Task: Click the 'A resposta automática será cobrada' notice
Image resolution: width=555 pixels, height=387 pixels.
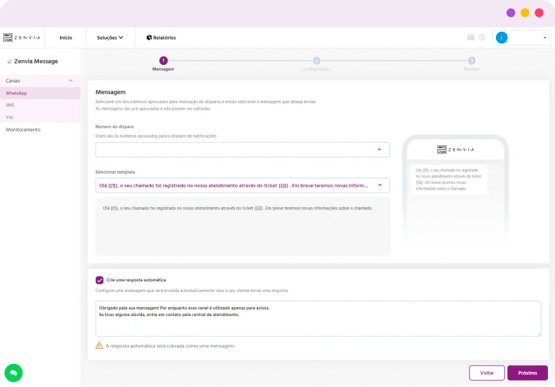Action: (170, 346)
